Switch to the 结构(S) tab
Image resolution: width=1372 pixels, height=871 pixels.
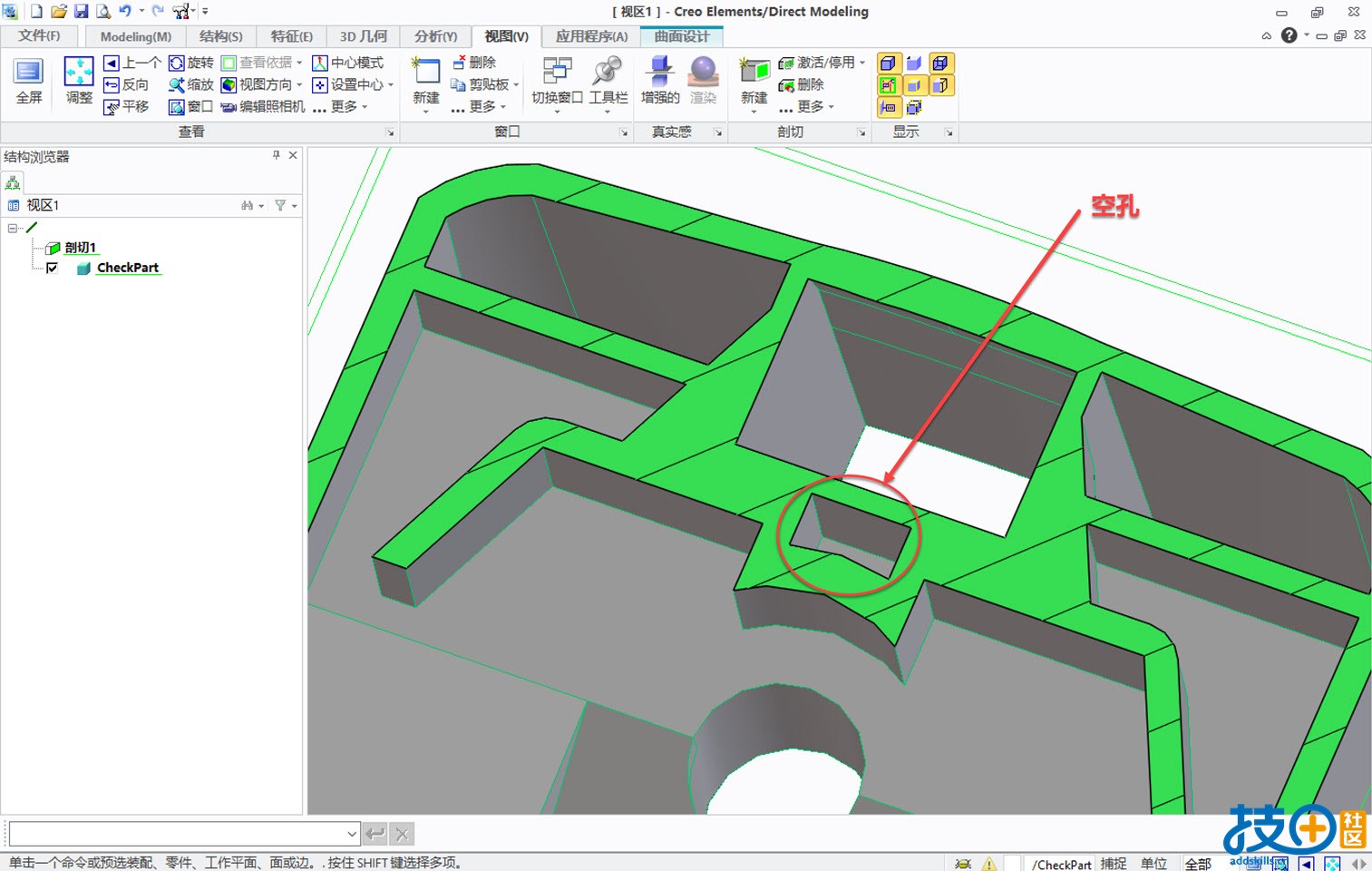click(221, 36)
